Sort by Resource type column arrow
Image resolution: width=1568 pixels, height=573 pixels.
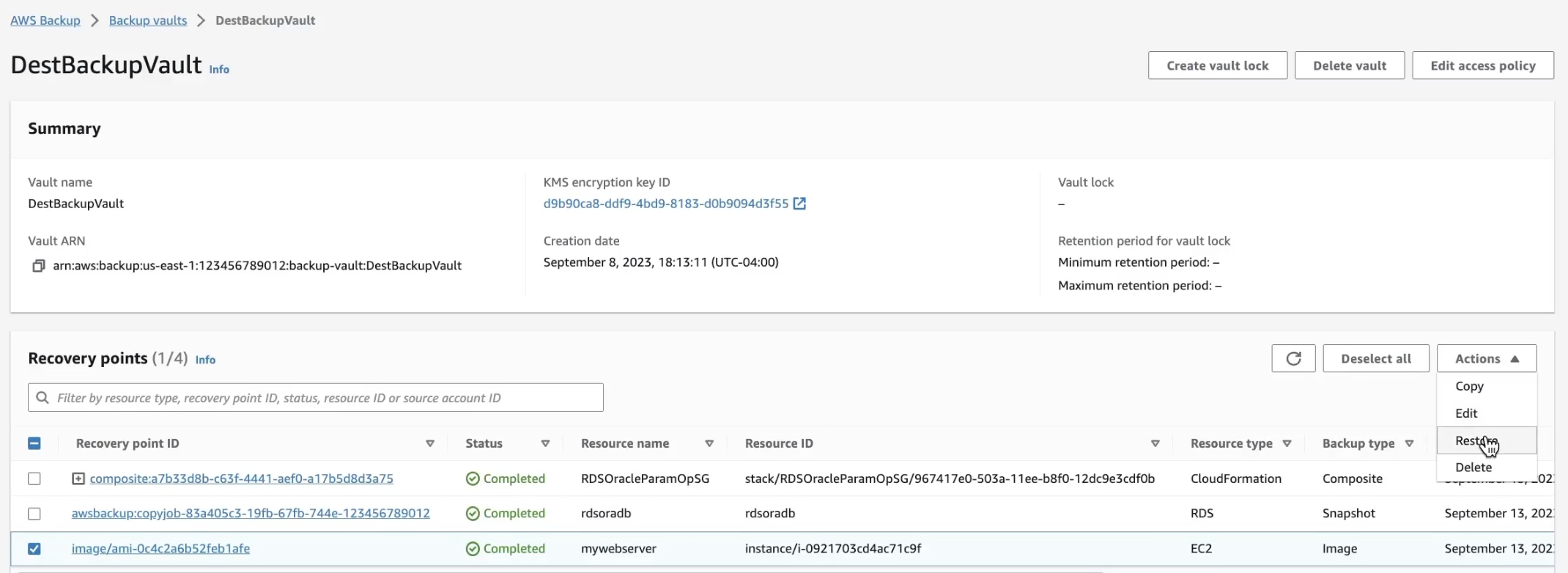tap(1287, 443)
